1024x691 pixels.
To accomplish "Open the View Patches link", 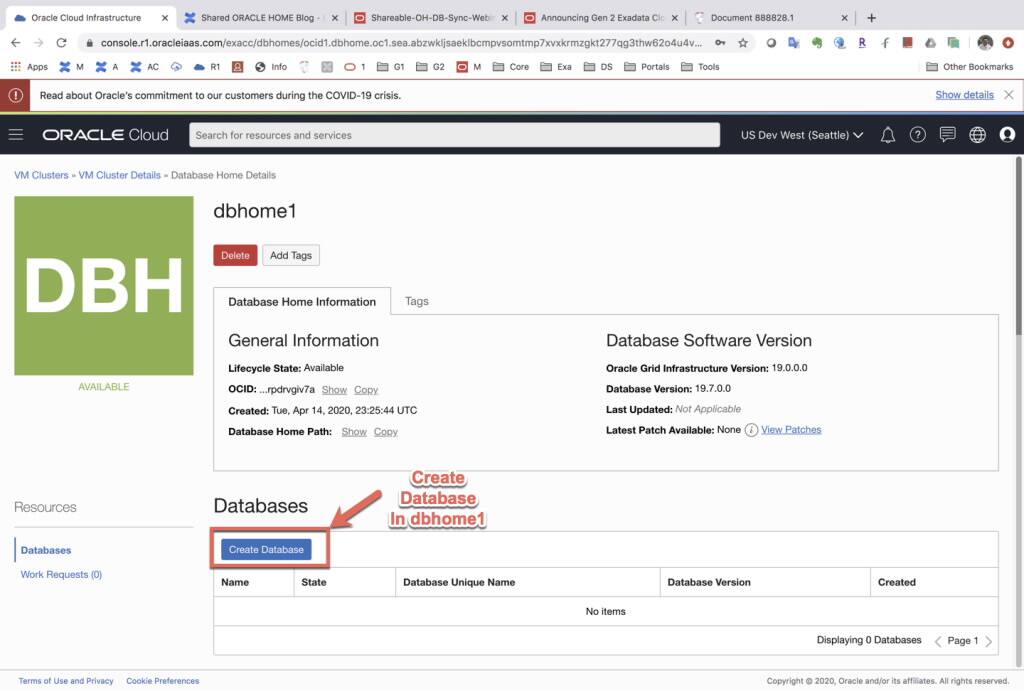I will click(793, 429).
